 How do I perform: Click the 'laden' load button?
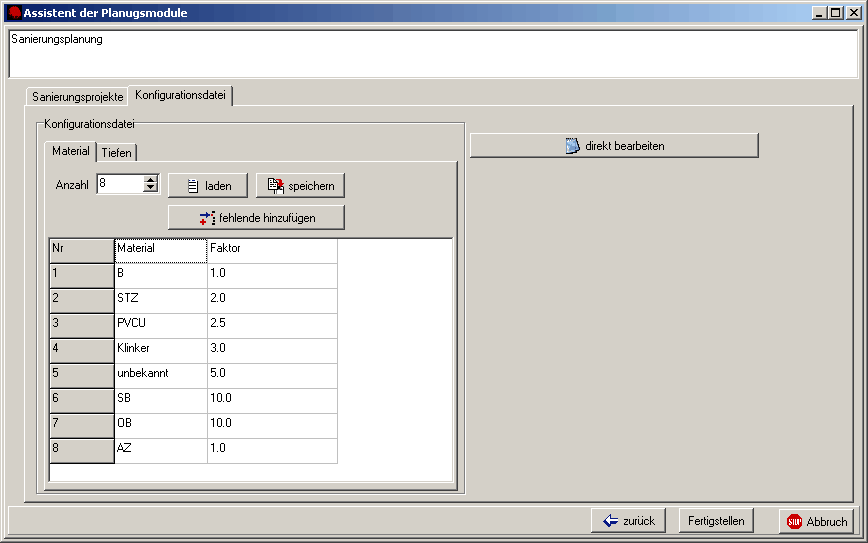pyautogui.click(x=207, y=186)
